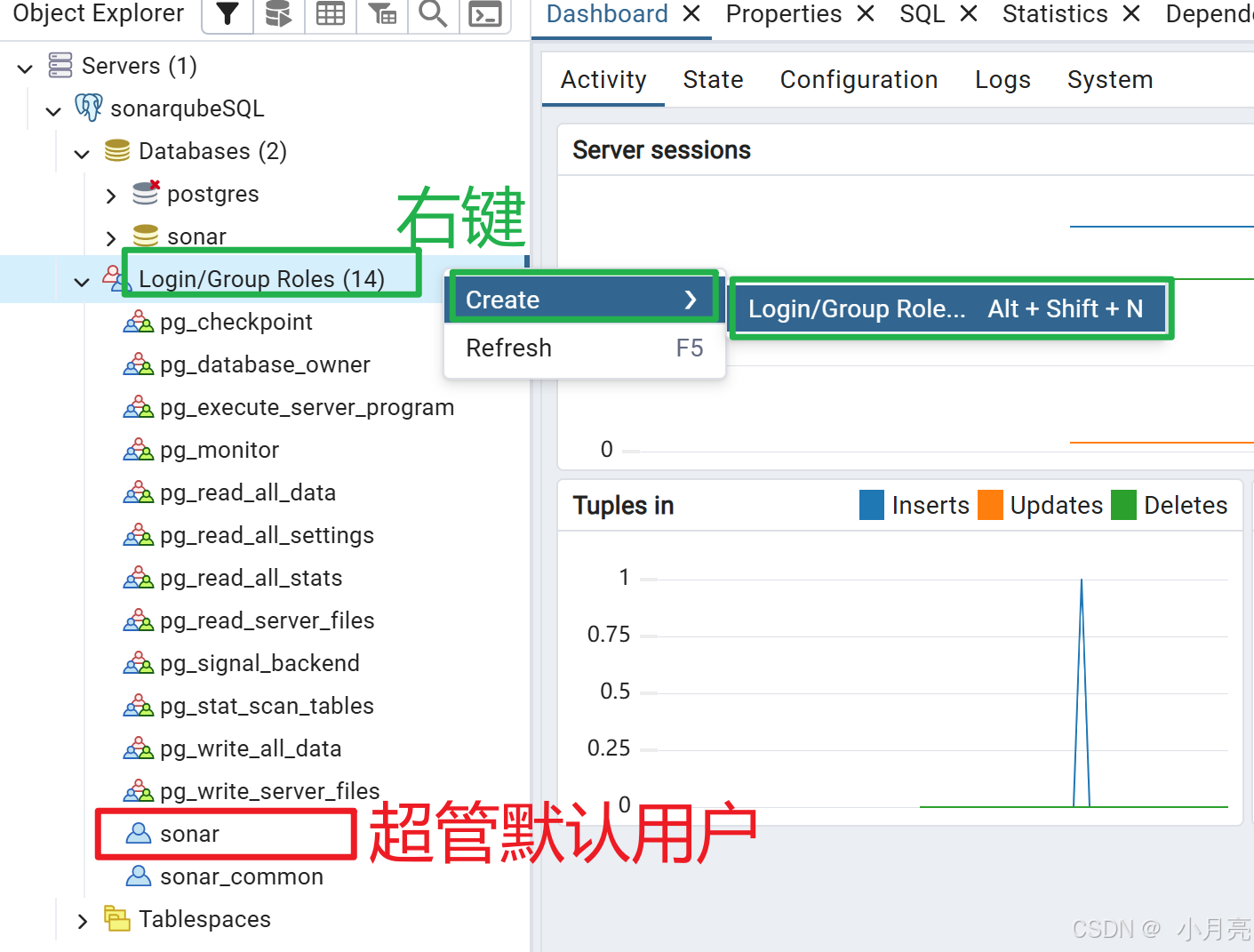Click the sonar_common login role icon
Screen dimensions: 1254x952
click(x=139, y=876)
